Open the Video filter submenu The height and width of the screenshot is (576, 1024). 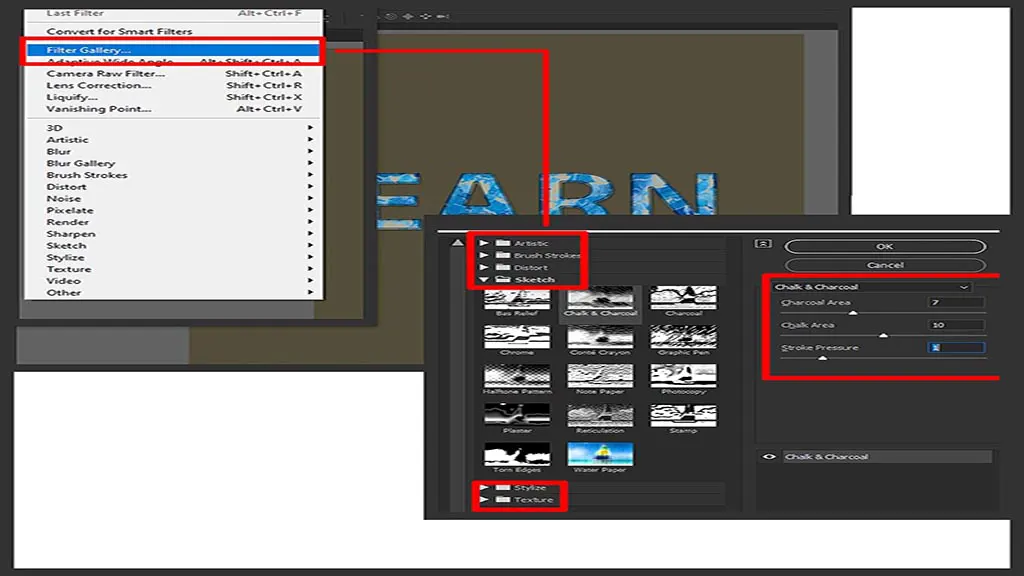click(x=174, y=281)
